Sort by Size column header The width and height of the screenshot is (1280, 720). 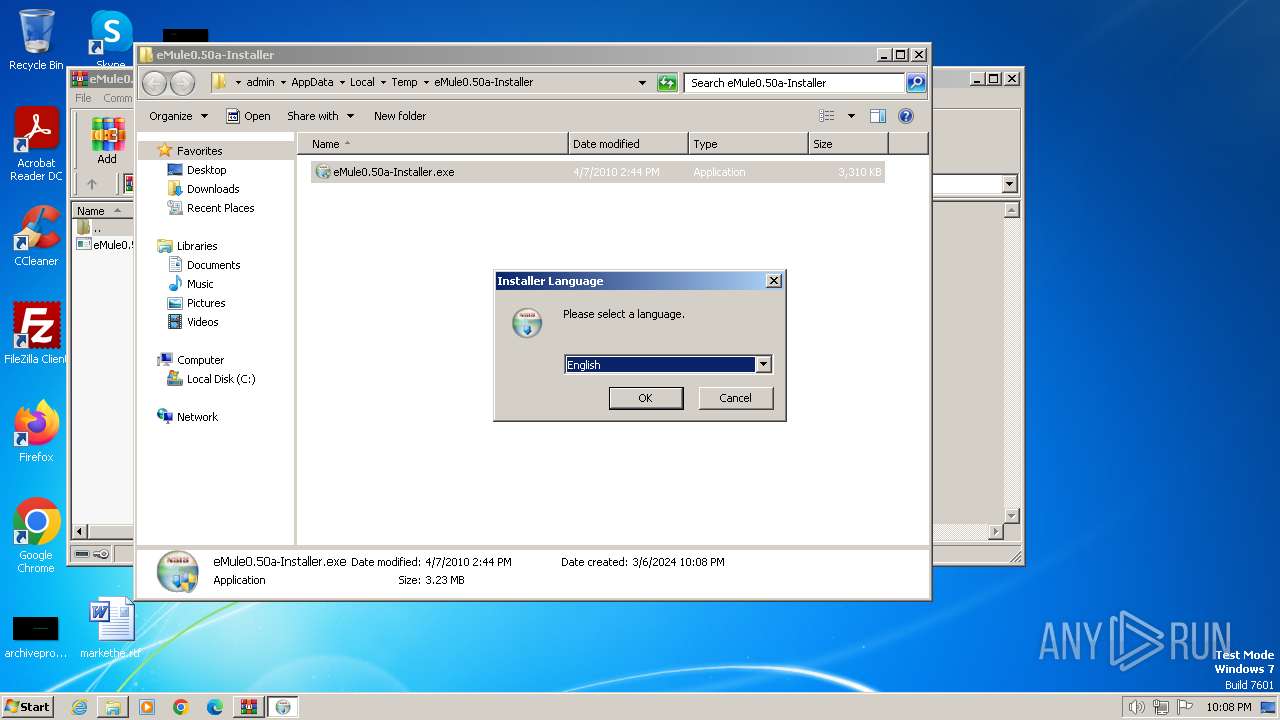pos(848,144)
